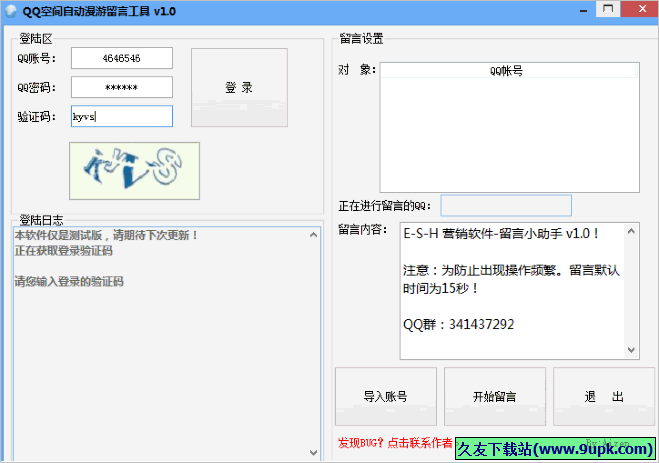Click the down arrow of 留言内容 scrollbar
This screenshot has width=659, height=463.
point(631,350)
